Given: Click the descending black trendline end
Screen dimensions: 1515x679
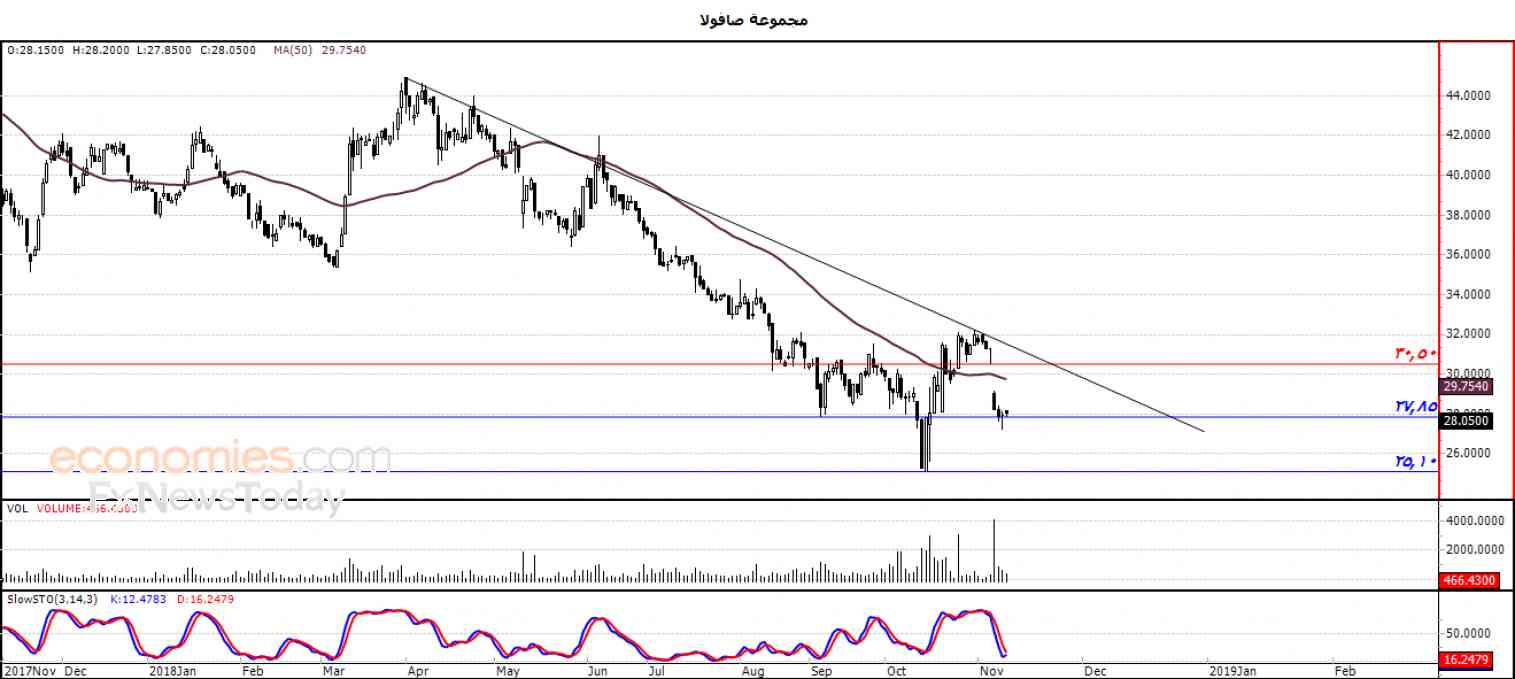Looking at the screenshot, I should [1203, 431].
